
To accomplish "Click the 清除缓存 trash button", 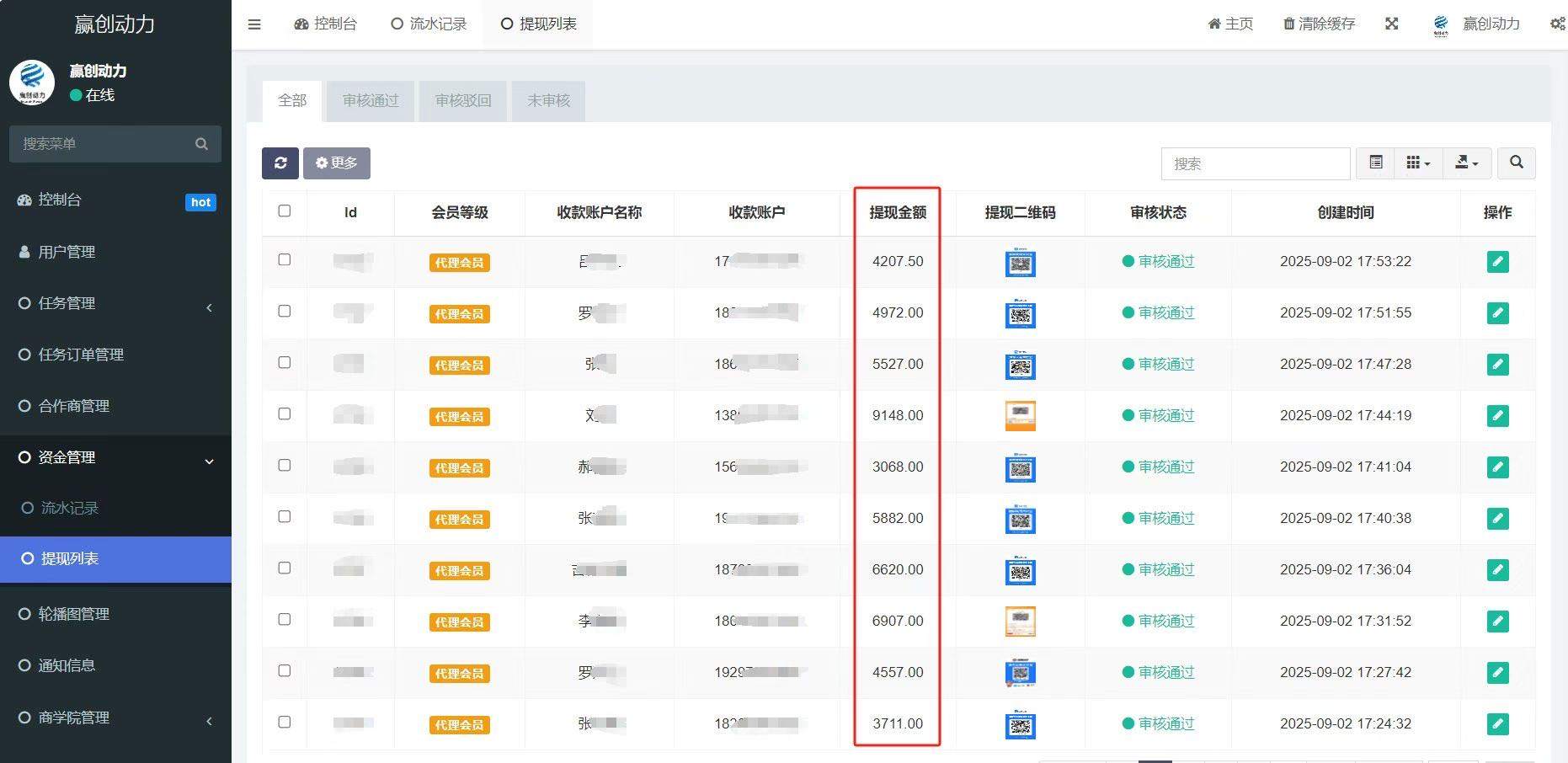I will pyautogui.click(x=1319, y=24).
